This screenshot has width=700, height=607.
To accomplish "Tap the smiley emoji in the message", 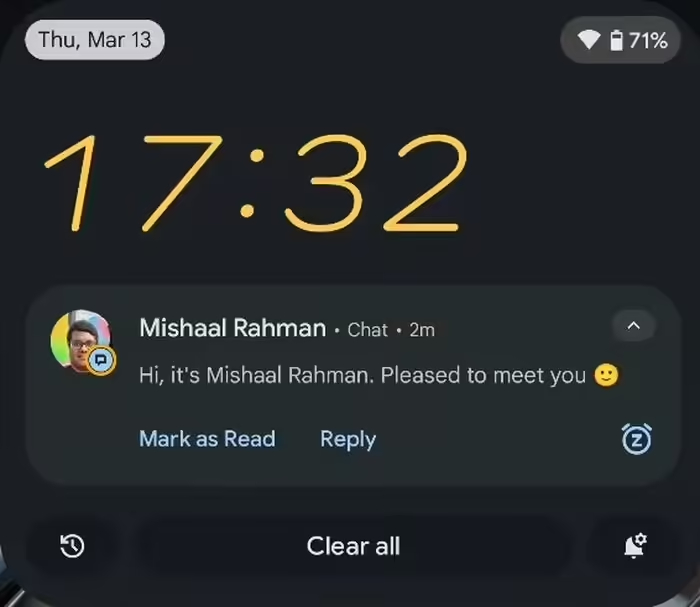I will coord(606,375).
